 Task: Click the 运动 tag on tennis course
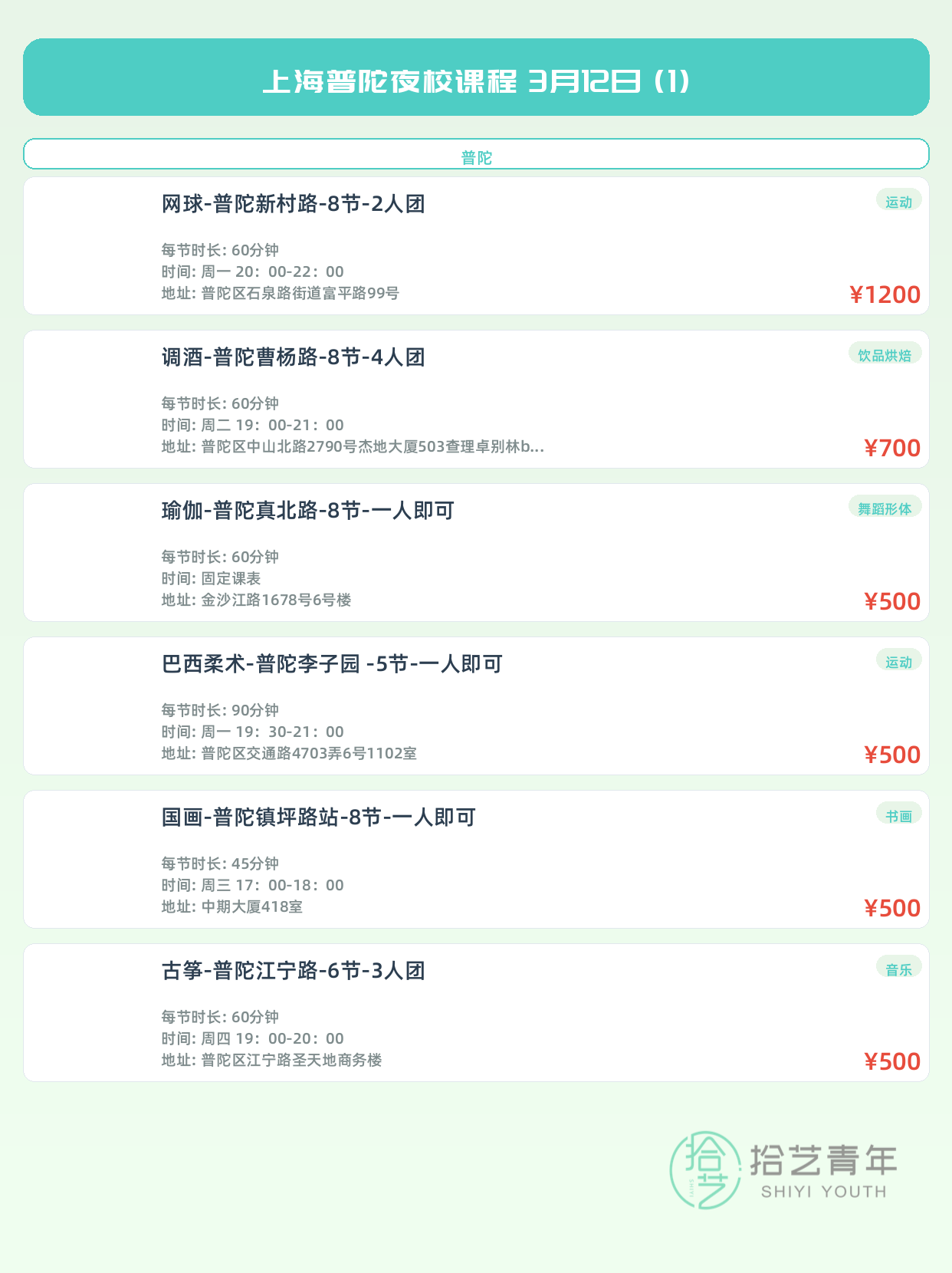point(898,202)
